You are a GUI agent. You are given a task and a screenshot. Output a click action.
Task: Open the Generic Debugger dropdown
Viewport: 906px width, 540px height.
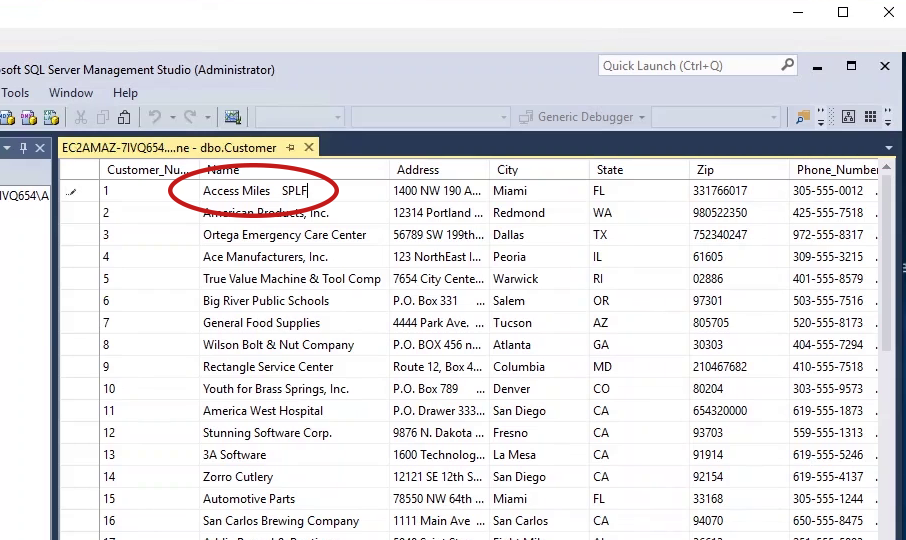640,117
